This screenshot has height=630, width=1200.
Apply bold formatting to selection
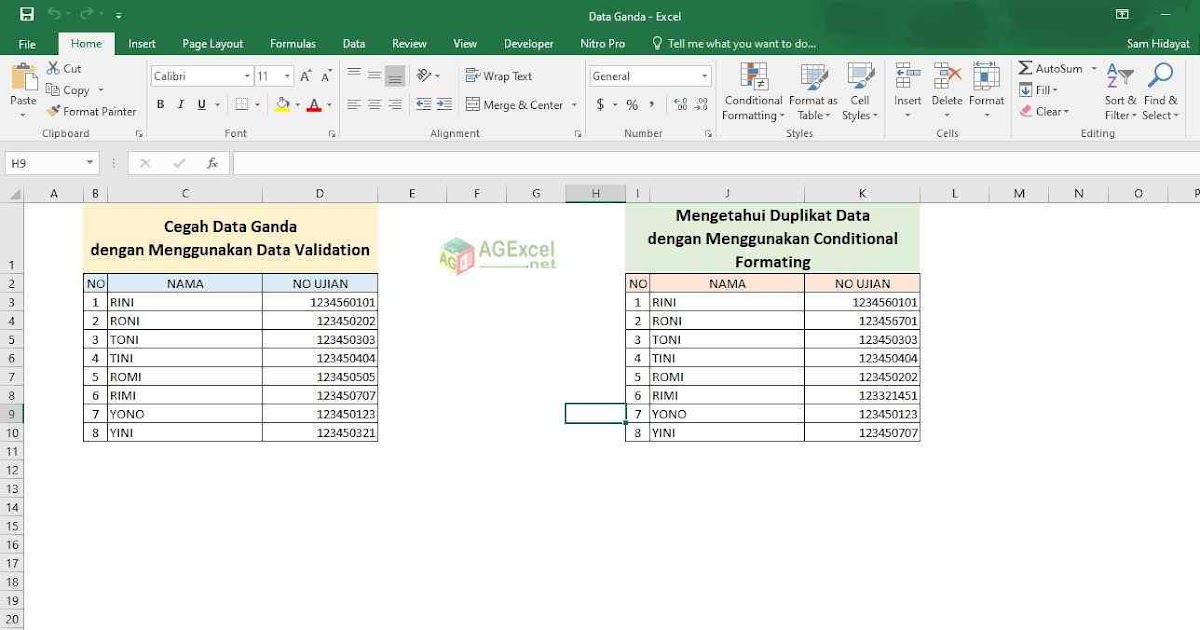tap(159, 104)
